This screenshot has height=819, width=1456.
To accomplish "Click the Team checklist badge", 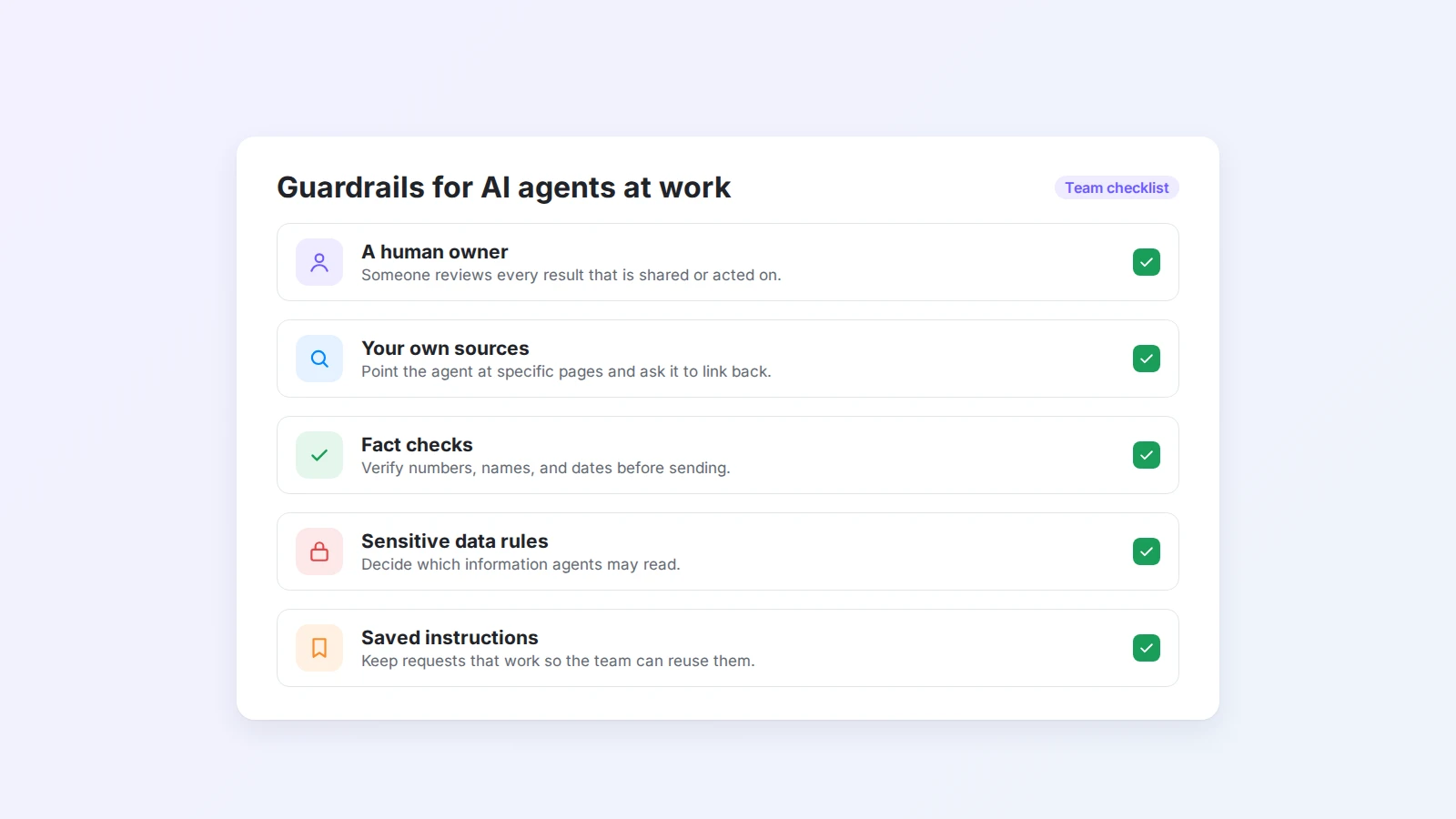I will [x=1117, y=187].
